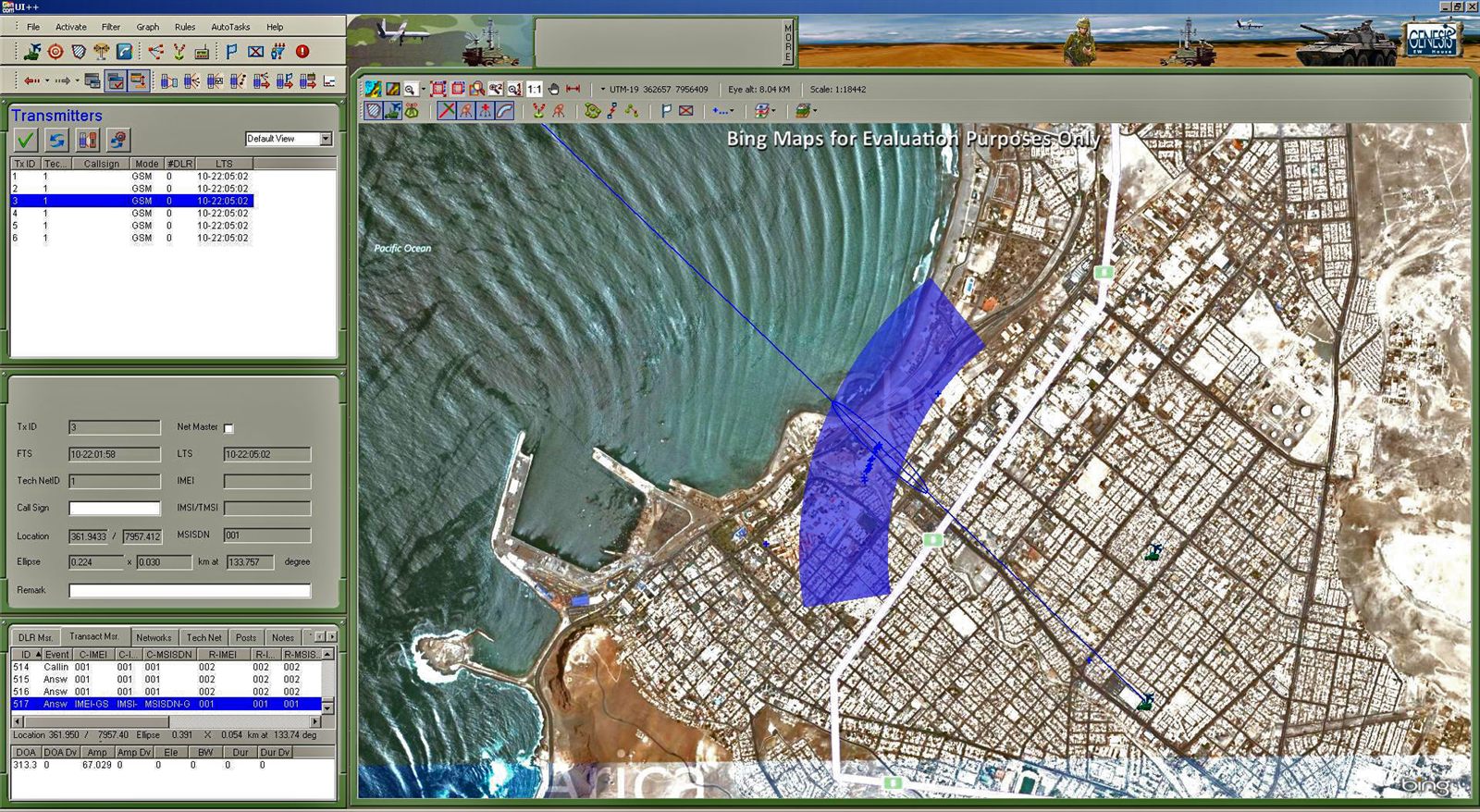Click the chart icon at end of second toolbar
The image size is (1480, 812).
(330, 81)
